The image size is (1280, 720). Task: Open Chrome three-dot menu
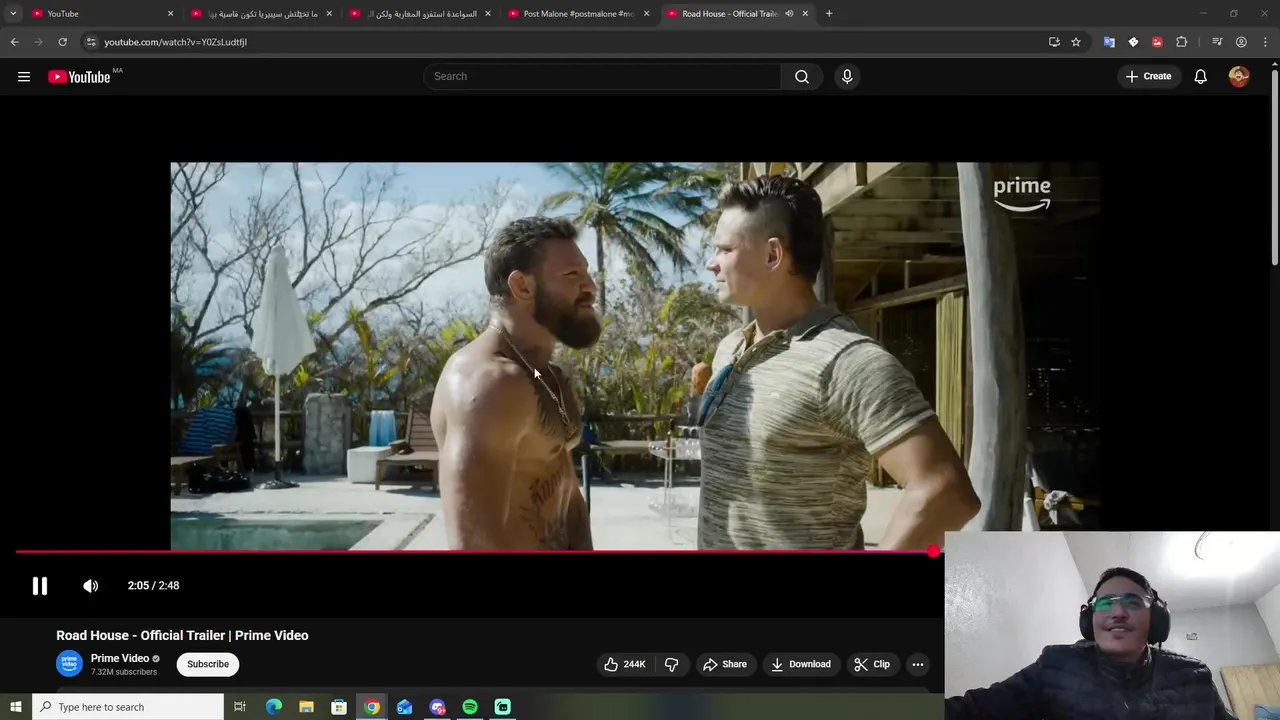[1266, 42]
